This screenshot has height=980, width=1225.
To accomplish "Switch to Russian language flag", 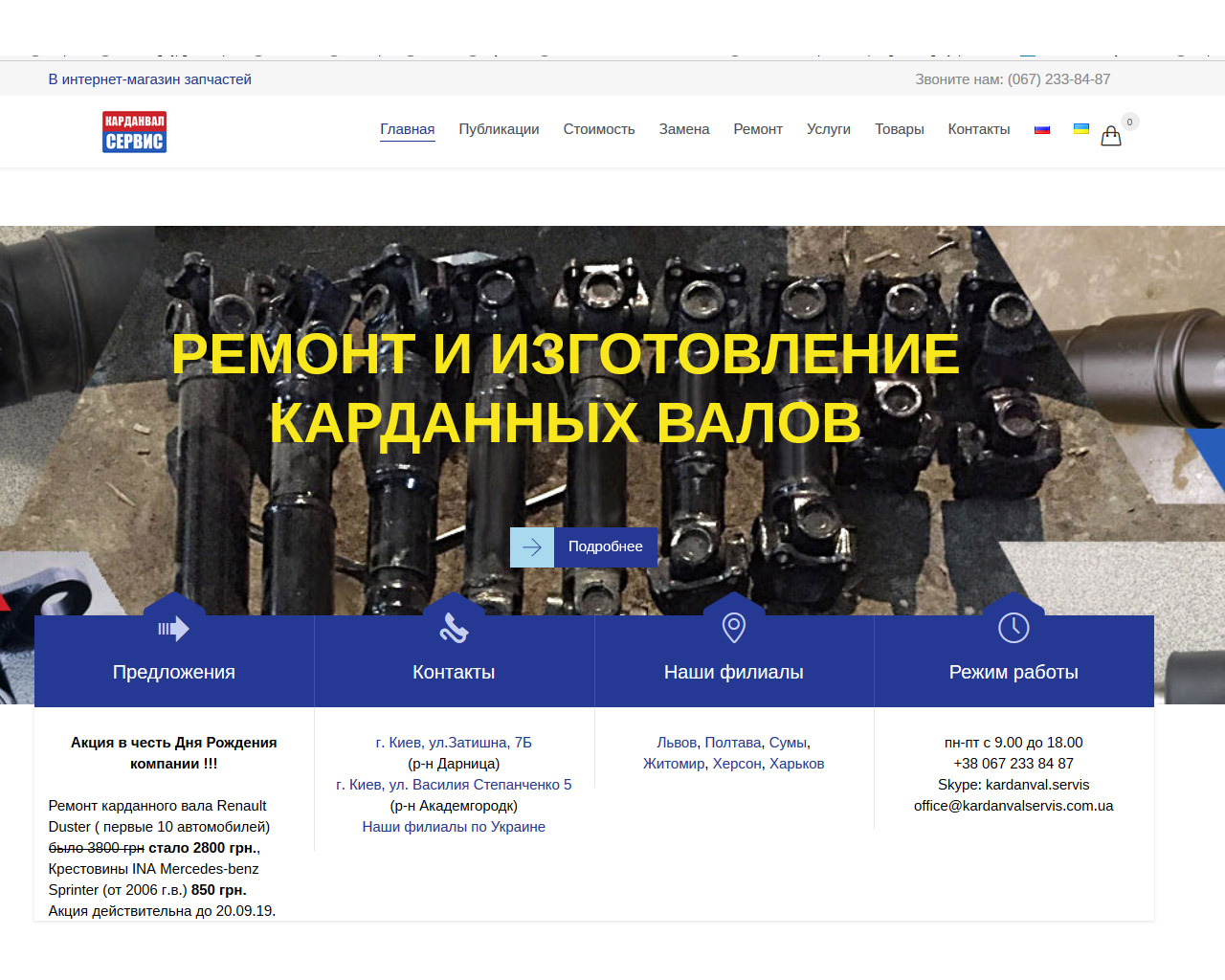I will (1042, 129).
